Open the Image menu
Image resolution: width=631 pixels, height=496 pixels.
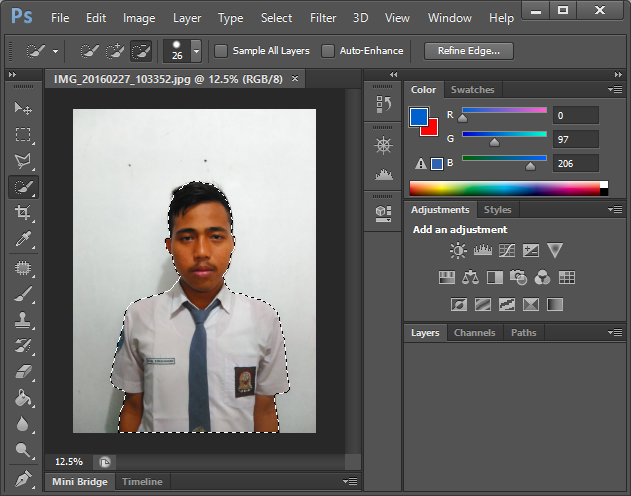(139, 18)
